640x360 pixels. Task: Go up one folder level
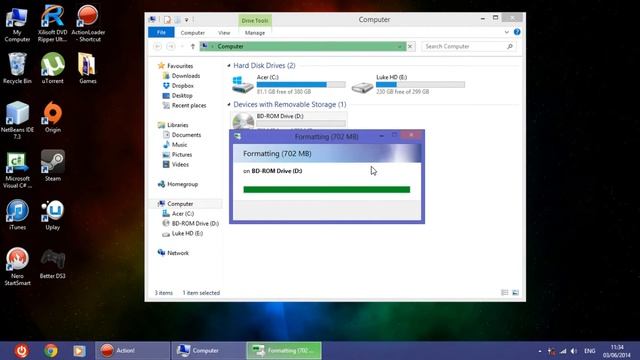[x=193, y=47]
